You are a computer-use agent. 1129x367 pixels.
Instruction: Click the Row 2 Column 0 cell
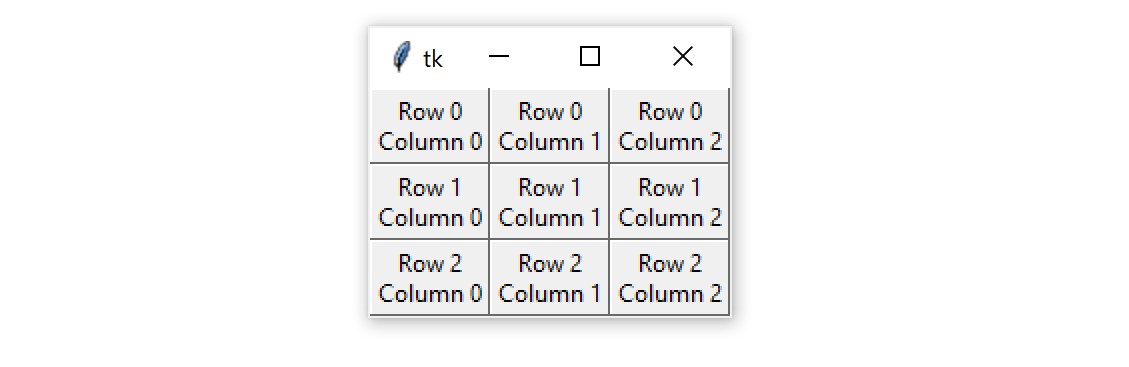[430, 278]
